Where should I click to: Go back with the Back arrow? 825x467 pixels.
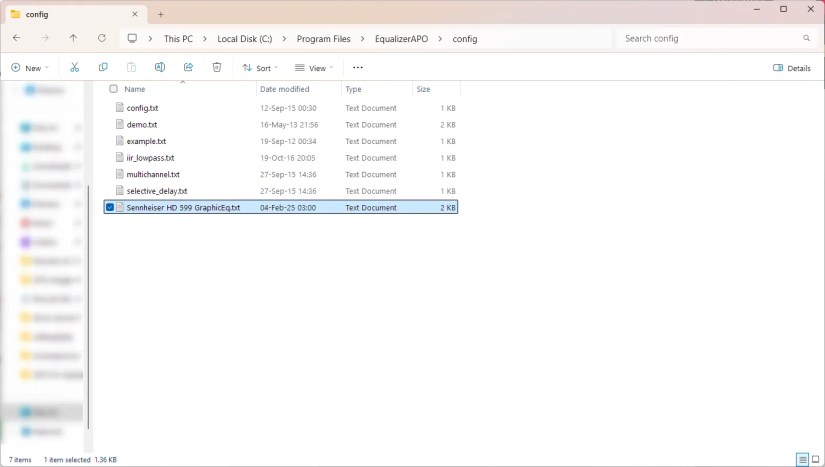(16, 38)
